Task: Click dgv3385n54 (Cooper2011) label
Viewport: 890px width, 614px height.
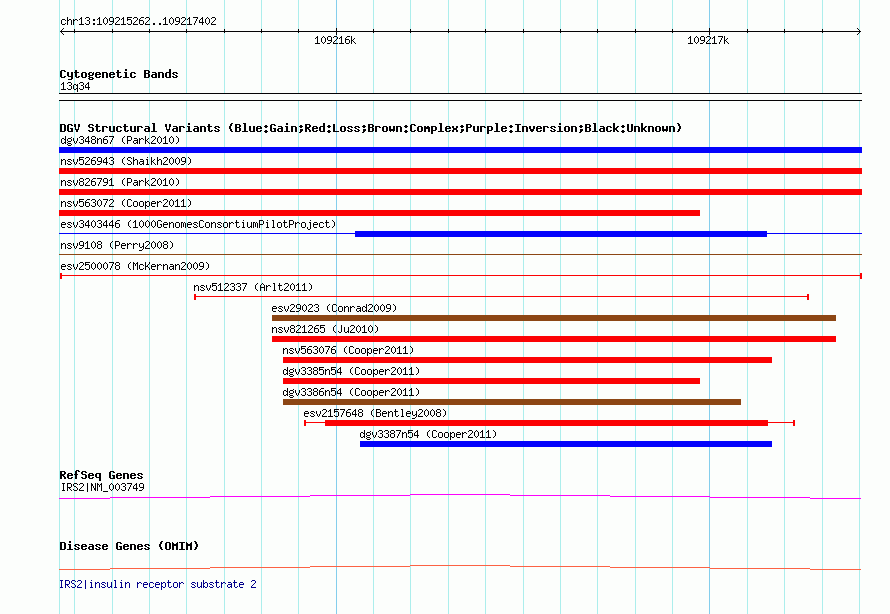Action: [x=351, y=371]
